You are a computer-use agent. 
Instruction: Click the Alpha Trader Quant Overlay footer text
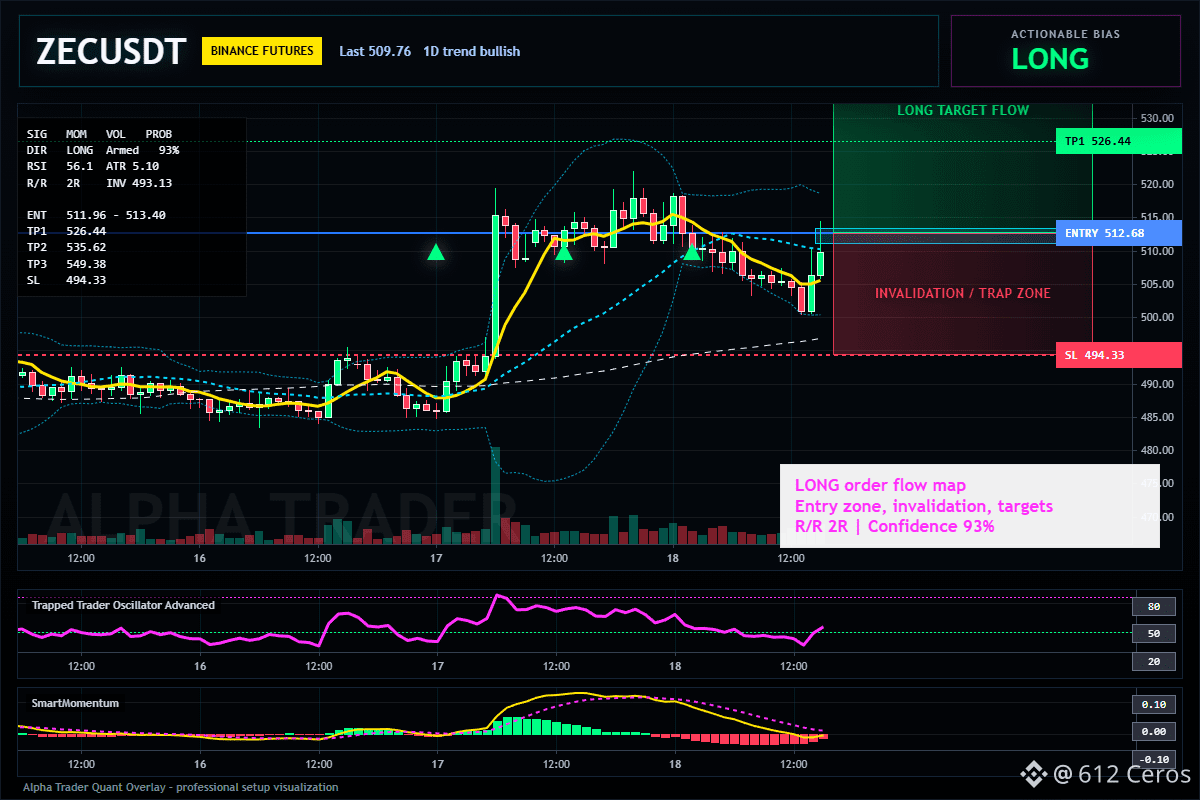[x=181, y=787]
